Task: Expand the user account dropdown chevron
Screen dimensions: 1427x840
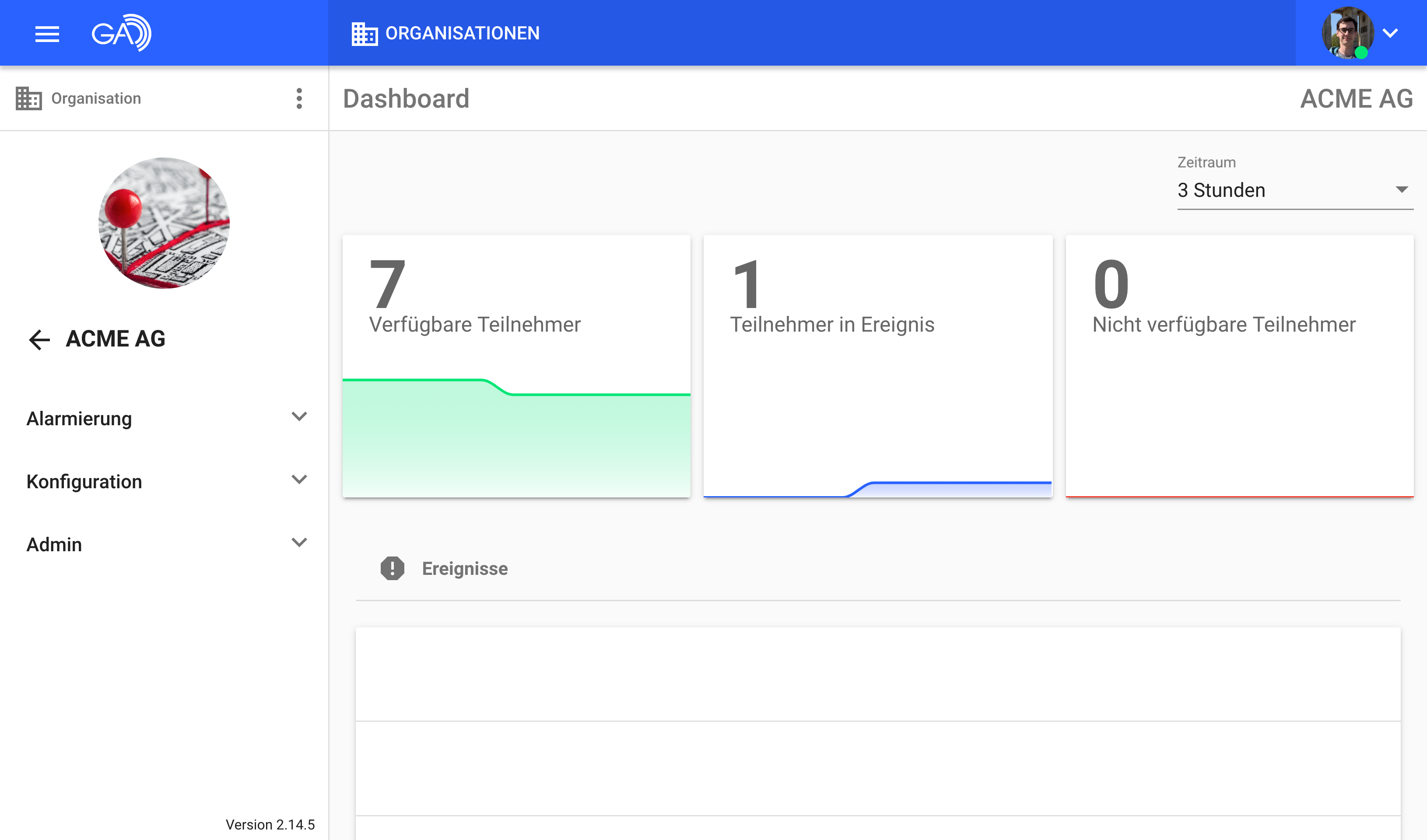Action: (1390, 33)
